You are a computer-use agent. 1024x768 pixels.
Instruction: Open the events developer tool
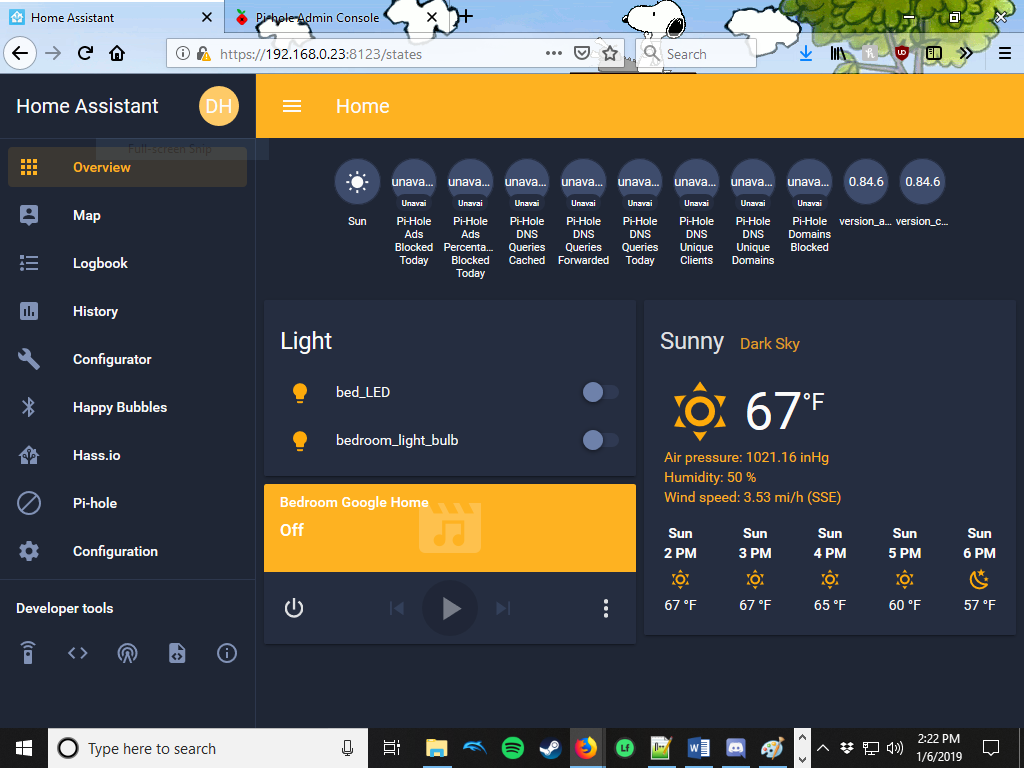pos(127,653)
